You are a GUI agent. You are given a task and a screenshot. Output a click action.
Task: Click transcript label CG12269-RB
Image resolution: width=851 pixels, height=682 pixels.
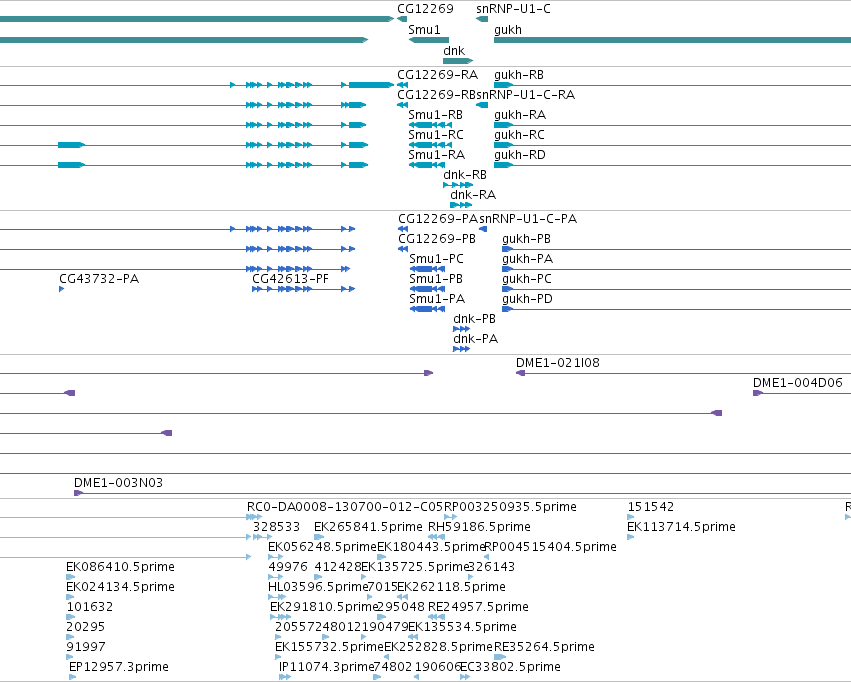coord(437,95)
